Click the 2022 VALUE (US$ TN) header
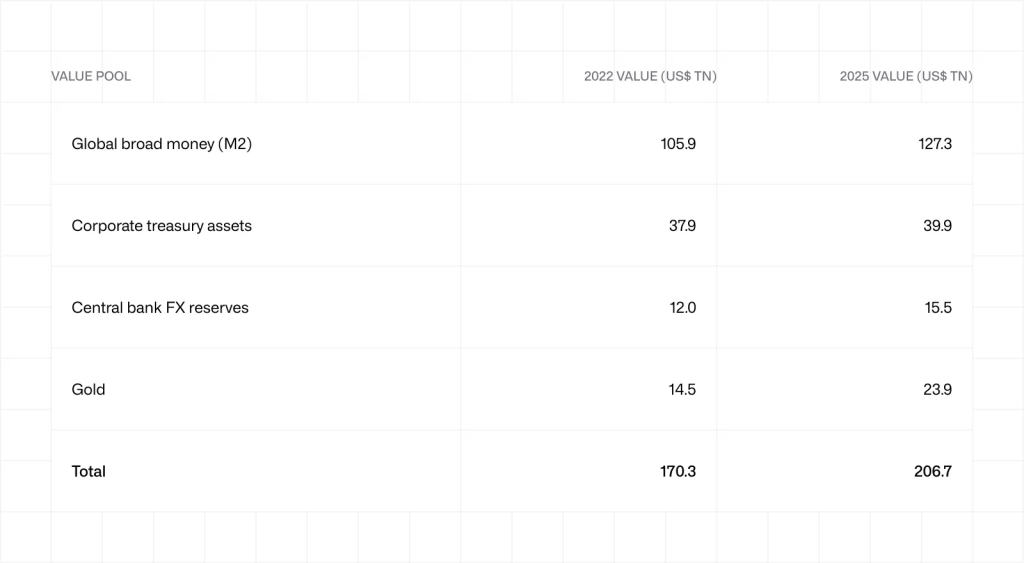 [650, 76]
